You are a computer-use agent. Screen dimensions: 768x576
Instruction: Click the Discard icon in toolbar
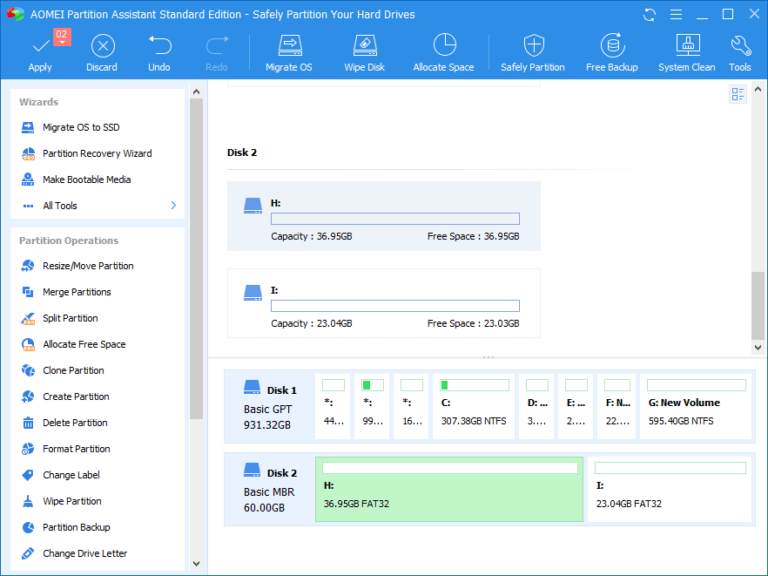click(x=102, y=46)
